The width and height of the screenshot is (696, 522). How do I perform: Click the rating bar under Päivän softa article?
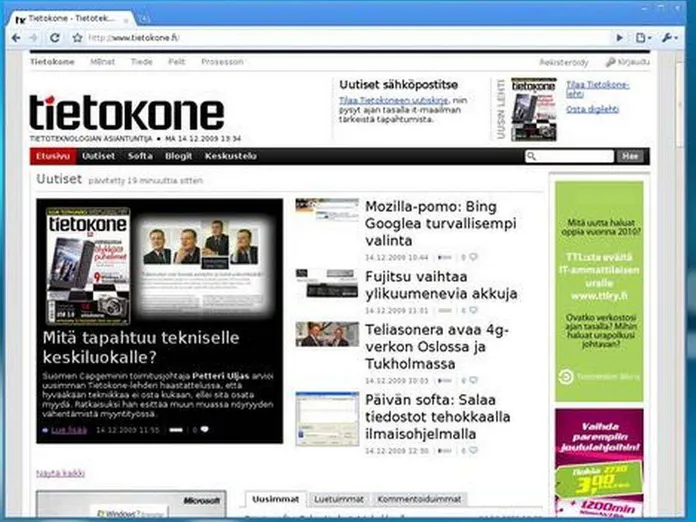[x=444, y=451]
